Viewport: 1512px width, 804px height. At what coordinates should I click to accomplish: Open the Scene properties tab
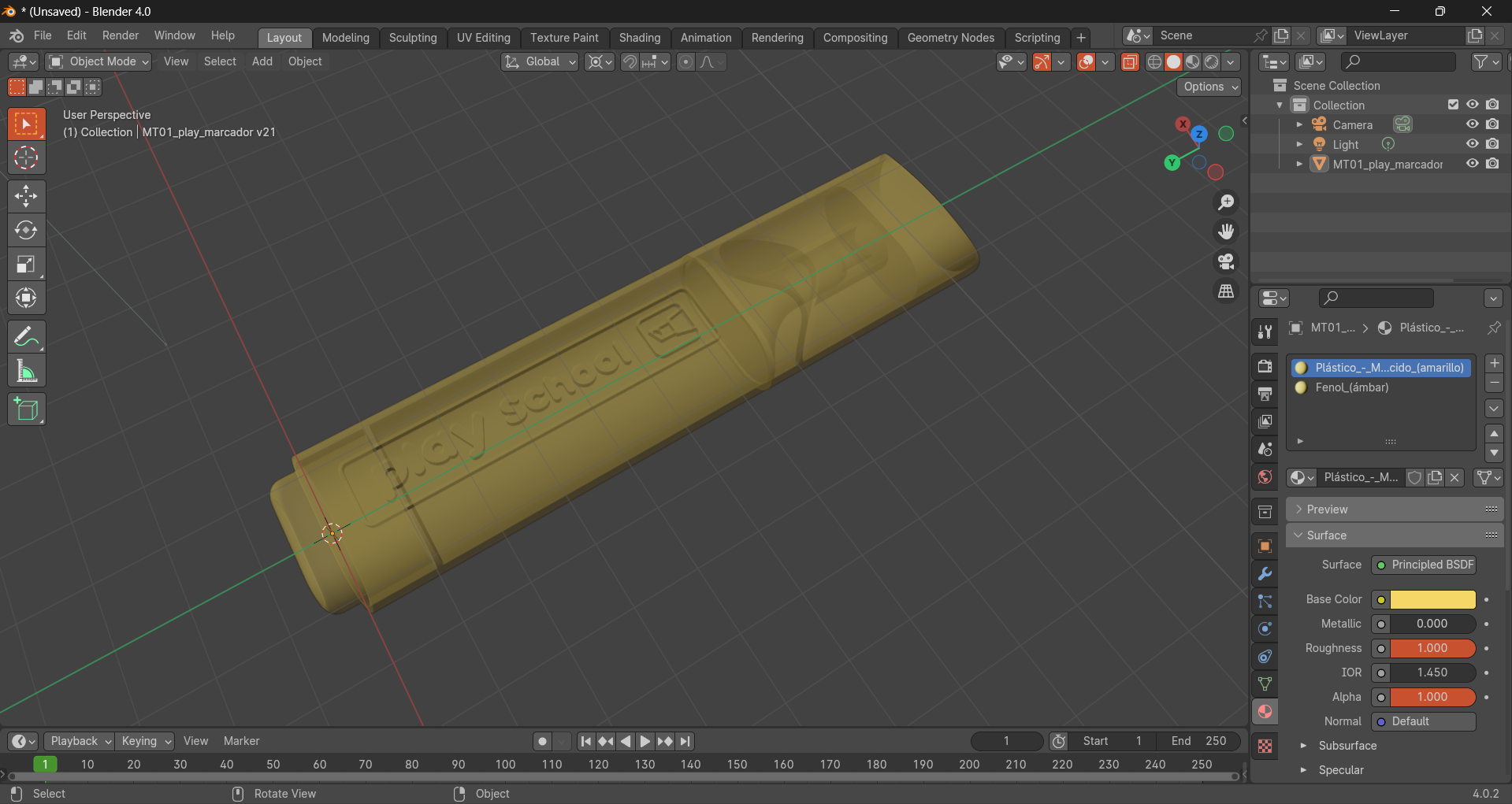pos(1265,449)
